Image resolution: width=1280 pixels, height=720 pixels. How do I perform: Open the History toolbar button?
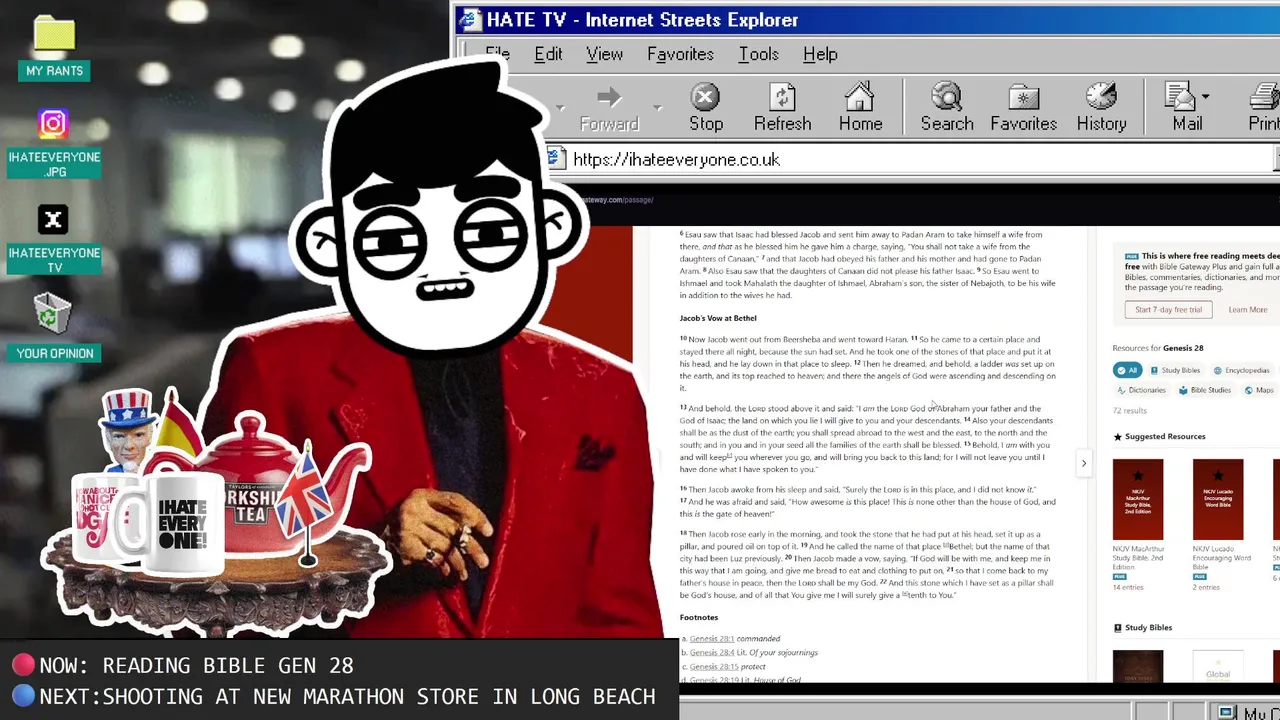click(1101, 107)
